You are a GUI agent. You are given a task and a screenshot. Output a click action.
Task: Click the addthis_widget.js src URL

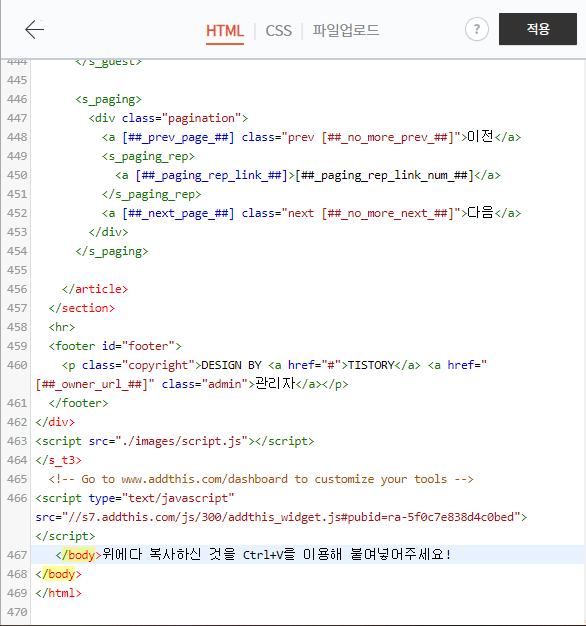[291, 517]
